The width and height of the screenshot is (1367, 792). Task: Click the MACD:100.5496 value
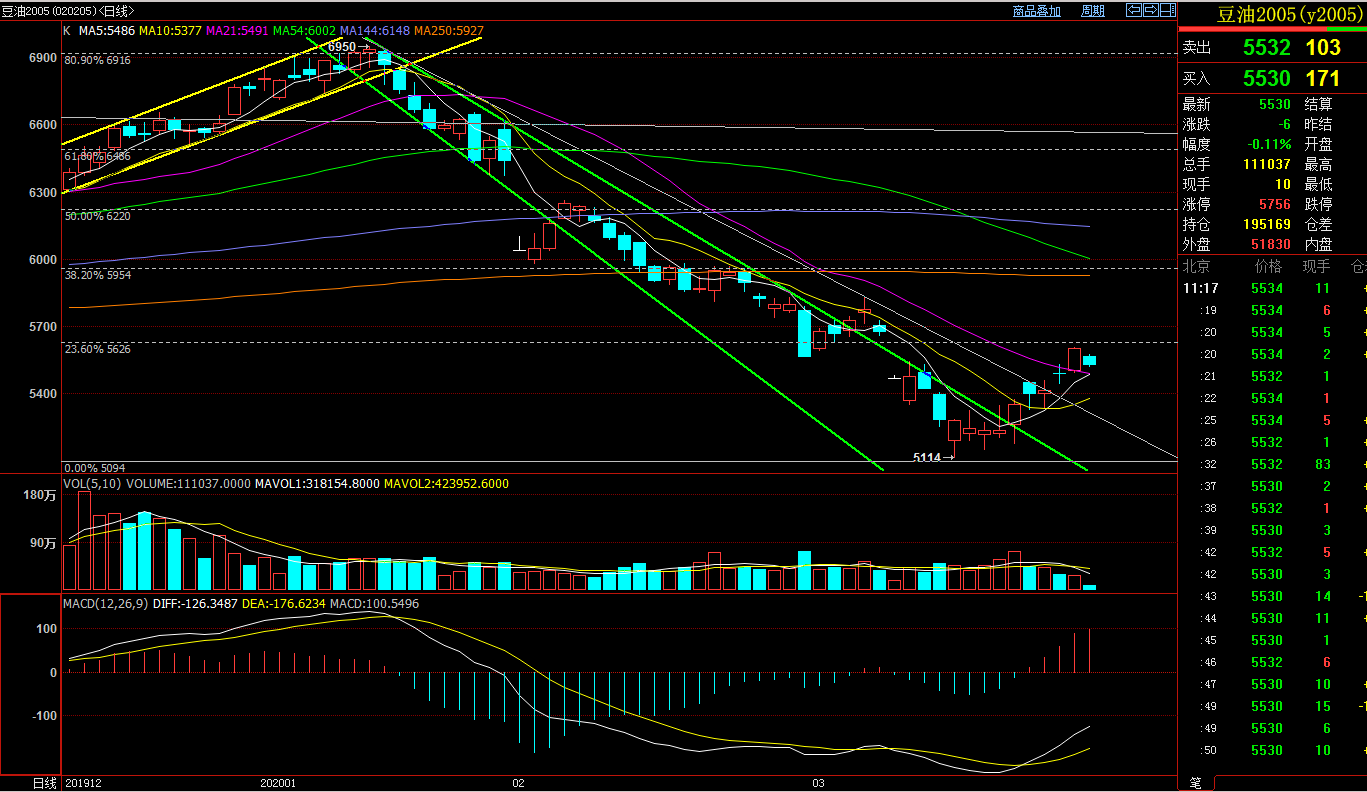374,604
